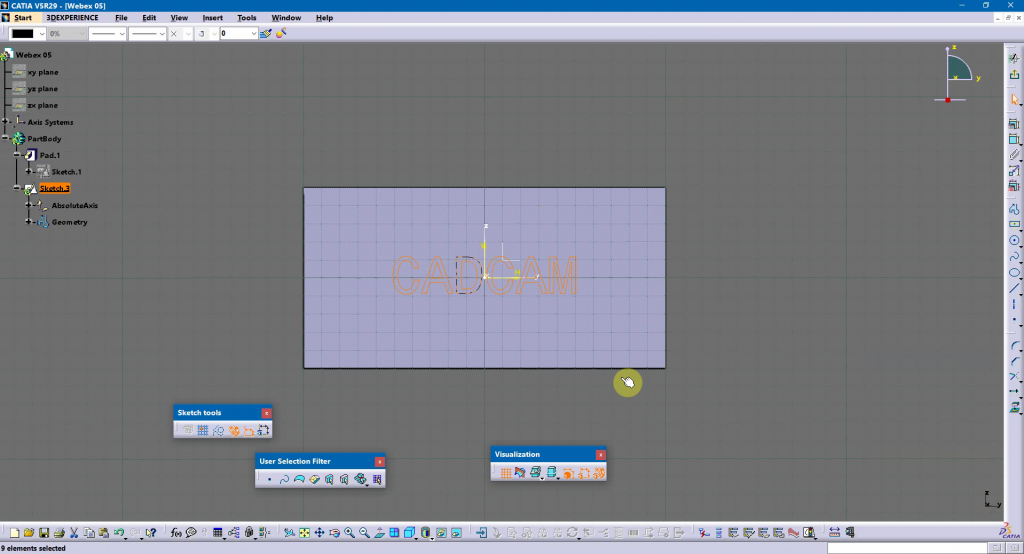
Task: Collapse the PartBody tree node
Action: tap(6, 139)
